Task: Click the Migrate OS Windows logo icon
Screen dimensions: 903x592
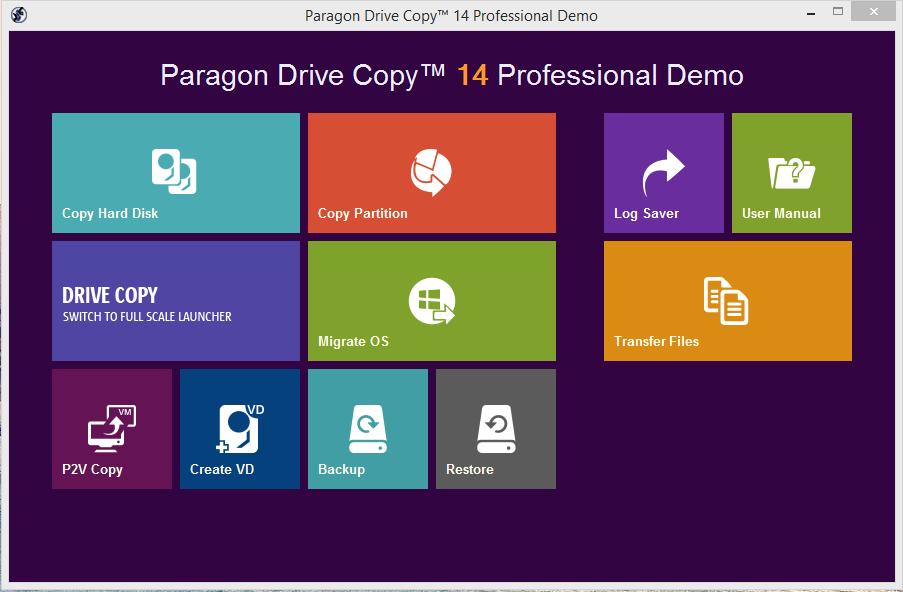Action: click(x=432, y=301)
